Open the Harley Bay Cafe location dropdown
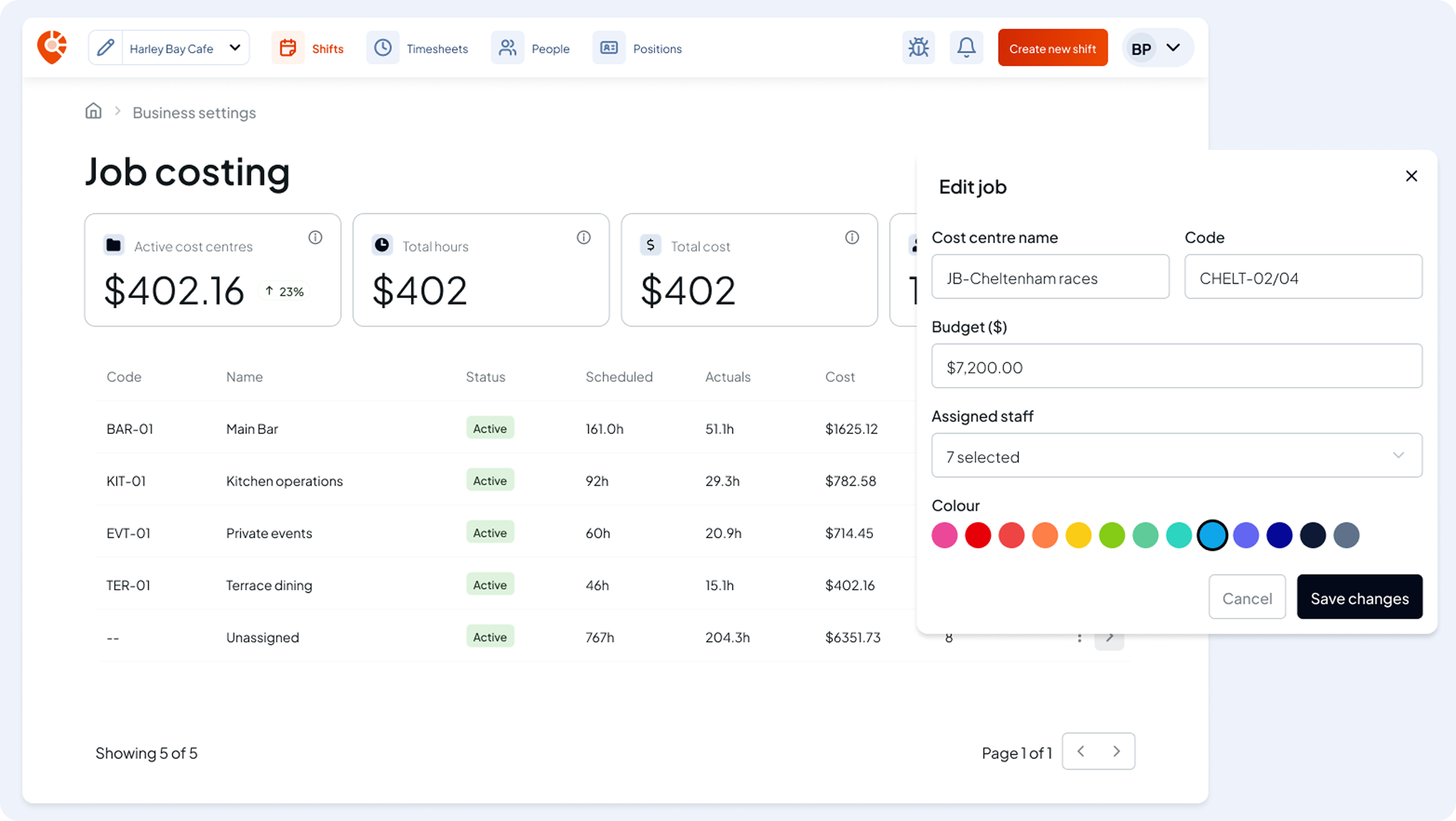 click(x=235, y=47)
